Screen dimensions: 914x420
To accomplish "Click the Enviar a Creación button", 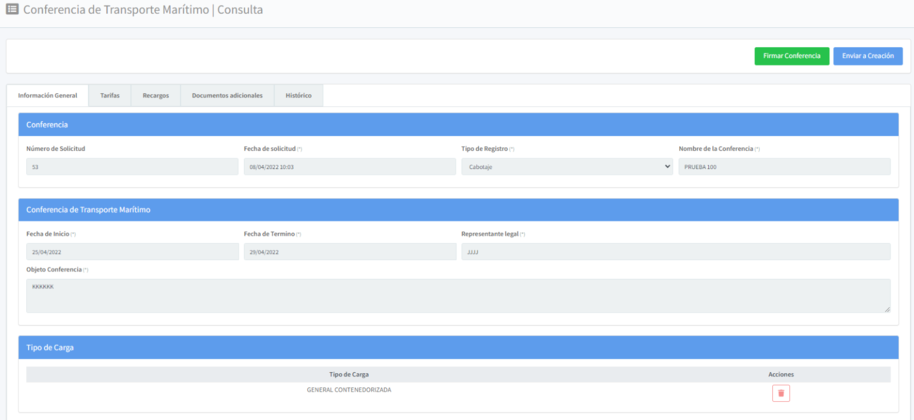I will click(867, 56).
